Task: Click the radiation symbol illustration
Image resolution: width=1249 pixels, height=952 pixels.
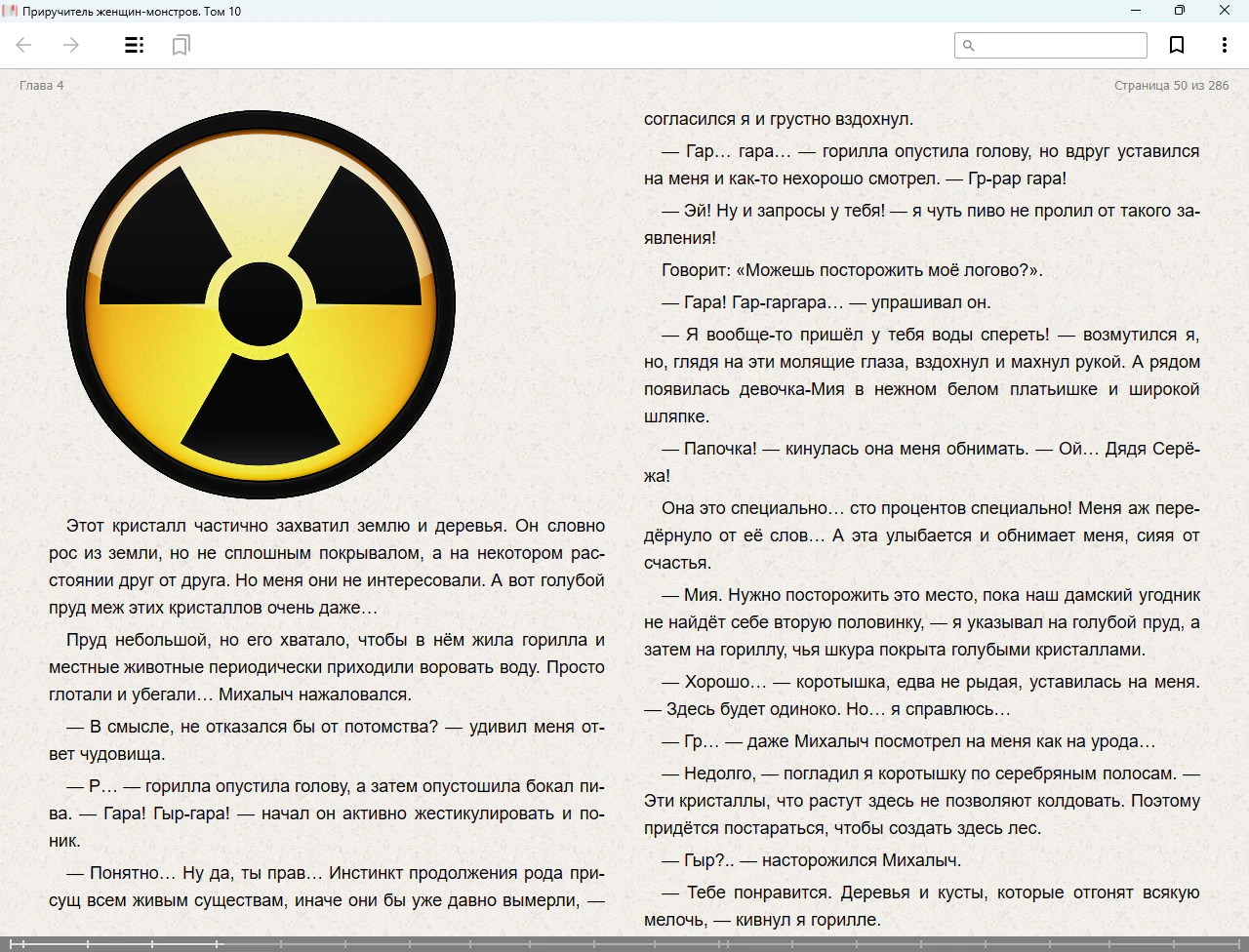Action: coord(261,304)
